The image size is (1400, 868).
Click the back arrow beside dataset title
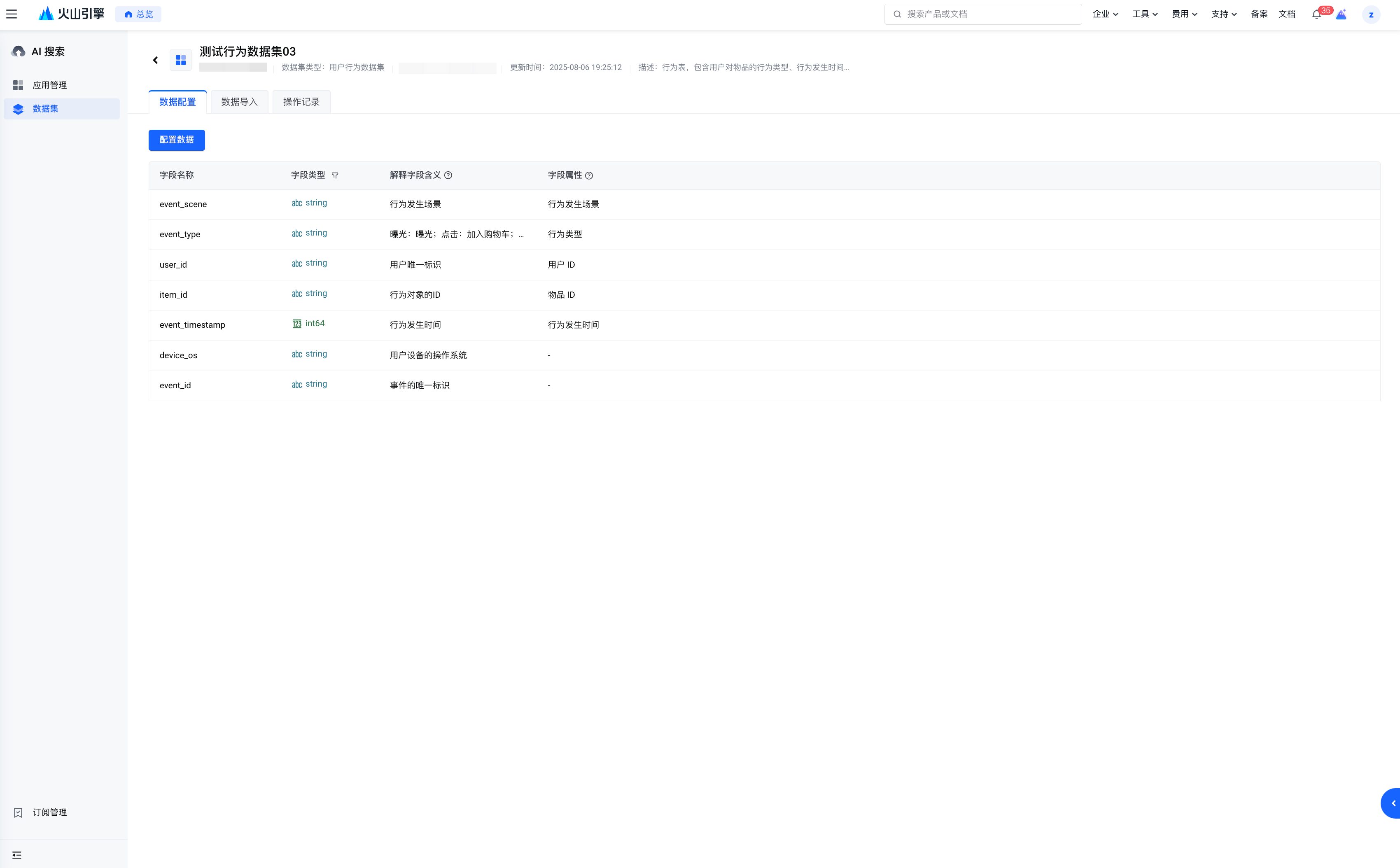(155, 60)
